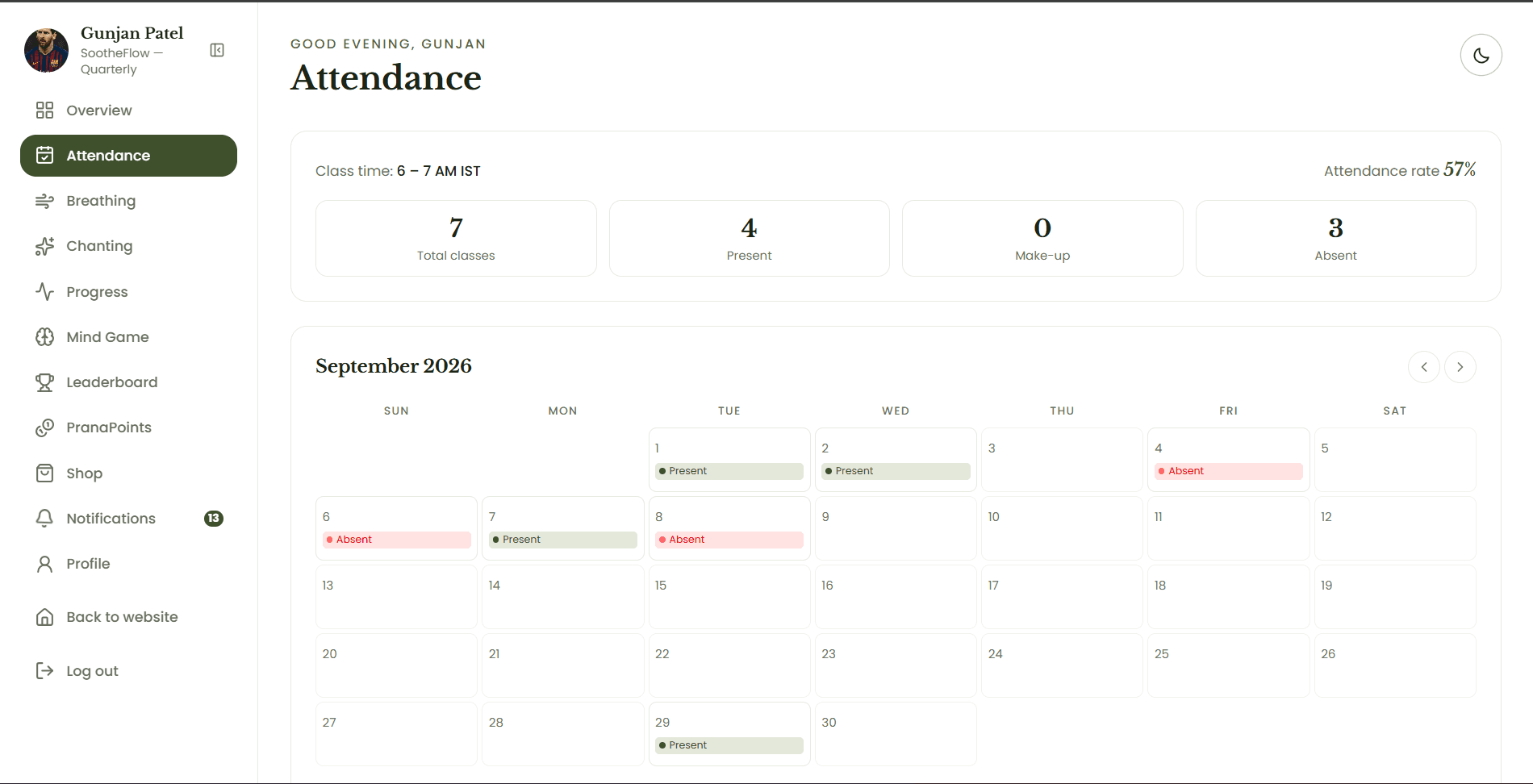This screenshot has width=1533, height=784.
Task: Click the notifications badge showing 13
Action: (213, 519)
